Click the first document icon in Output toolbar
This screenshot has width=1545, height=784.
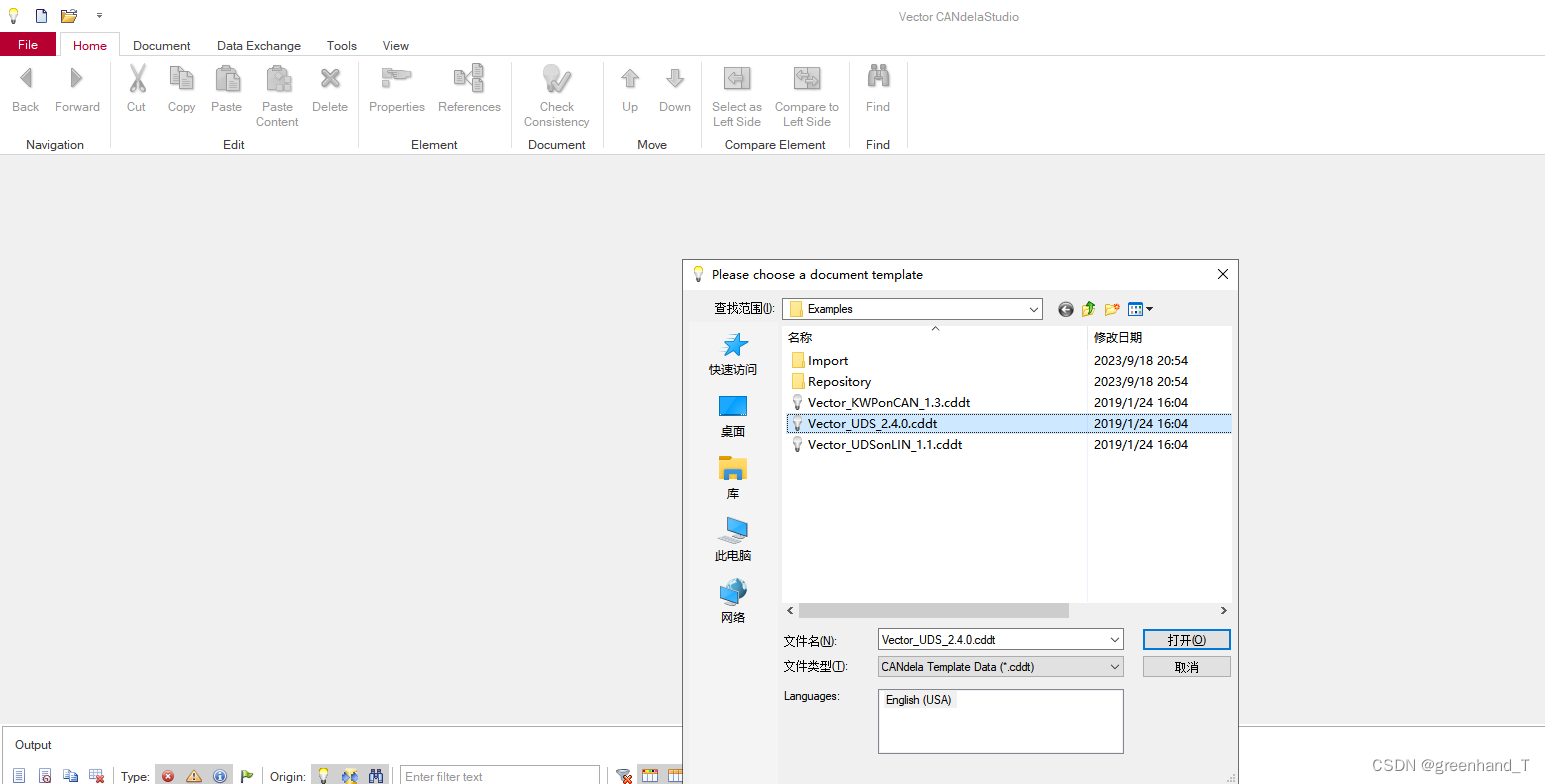click(19, 776)
